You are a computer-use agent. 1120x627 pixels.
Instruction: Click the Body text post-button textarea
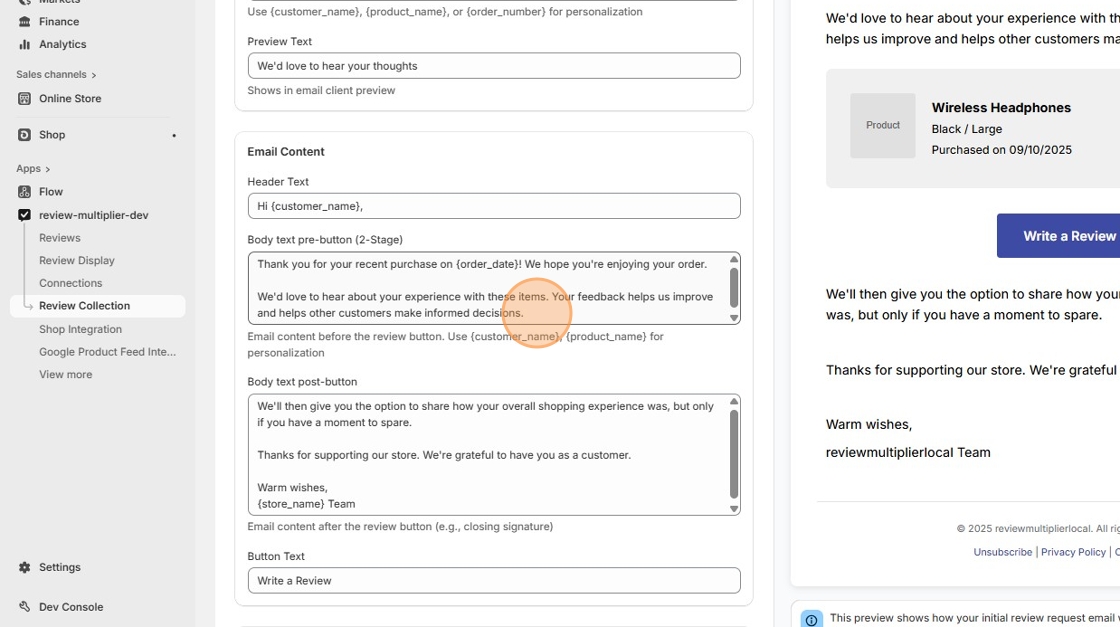click(x=494, y=454)
